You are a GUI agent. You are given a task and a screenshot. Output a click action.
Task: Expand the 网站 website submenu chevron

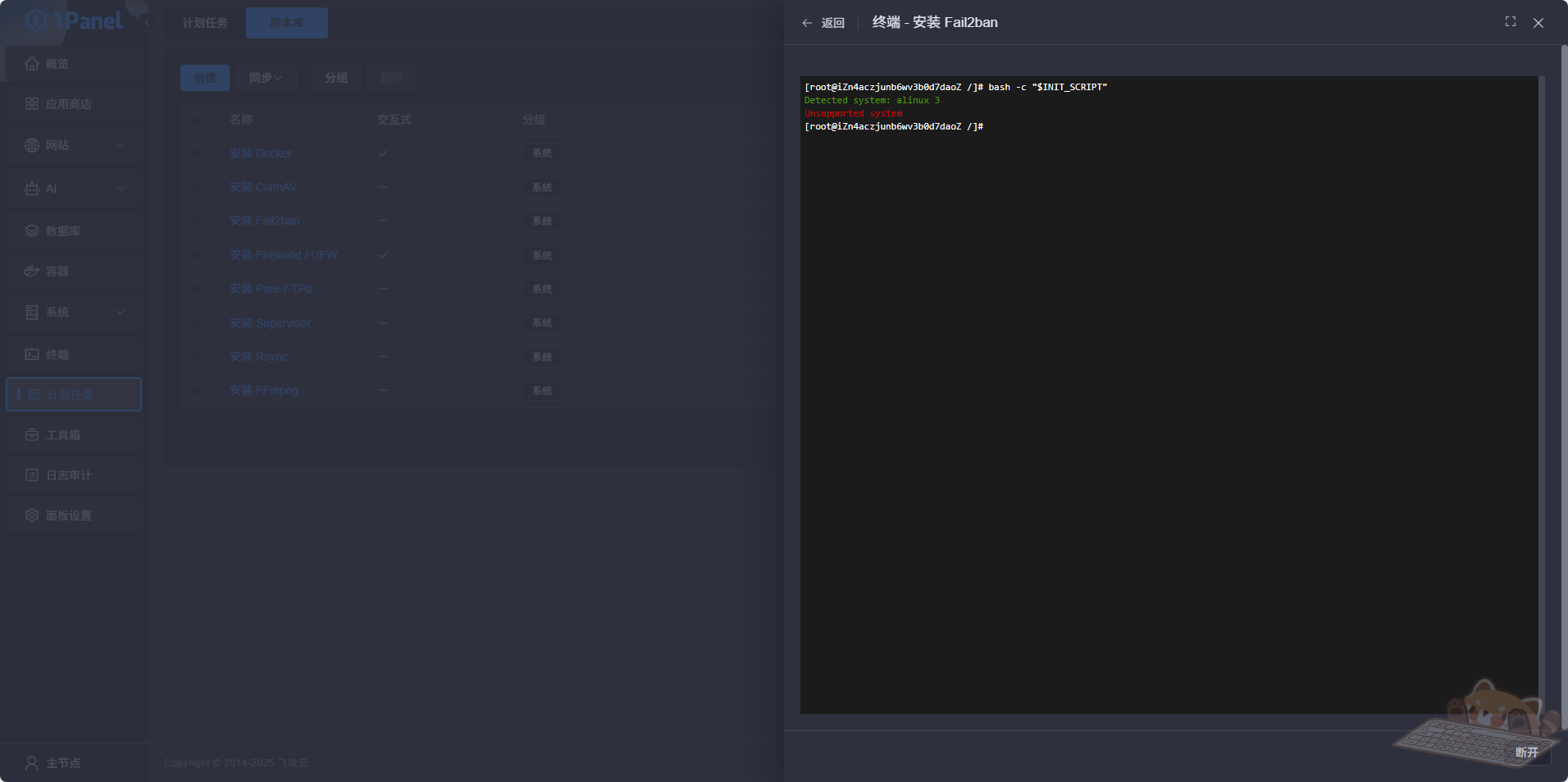(x=121, y=145)
